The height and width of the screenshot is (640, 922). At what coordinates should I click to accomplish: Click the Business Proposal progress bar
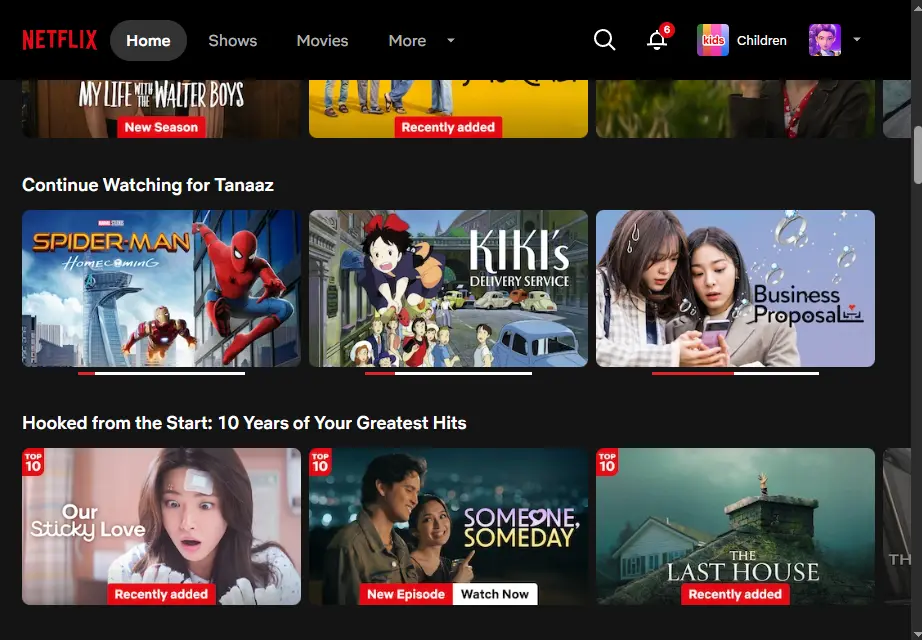pyautogui.click(x=735, y=373)
